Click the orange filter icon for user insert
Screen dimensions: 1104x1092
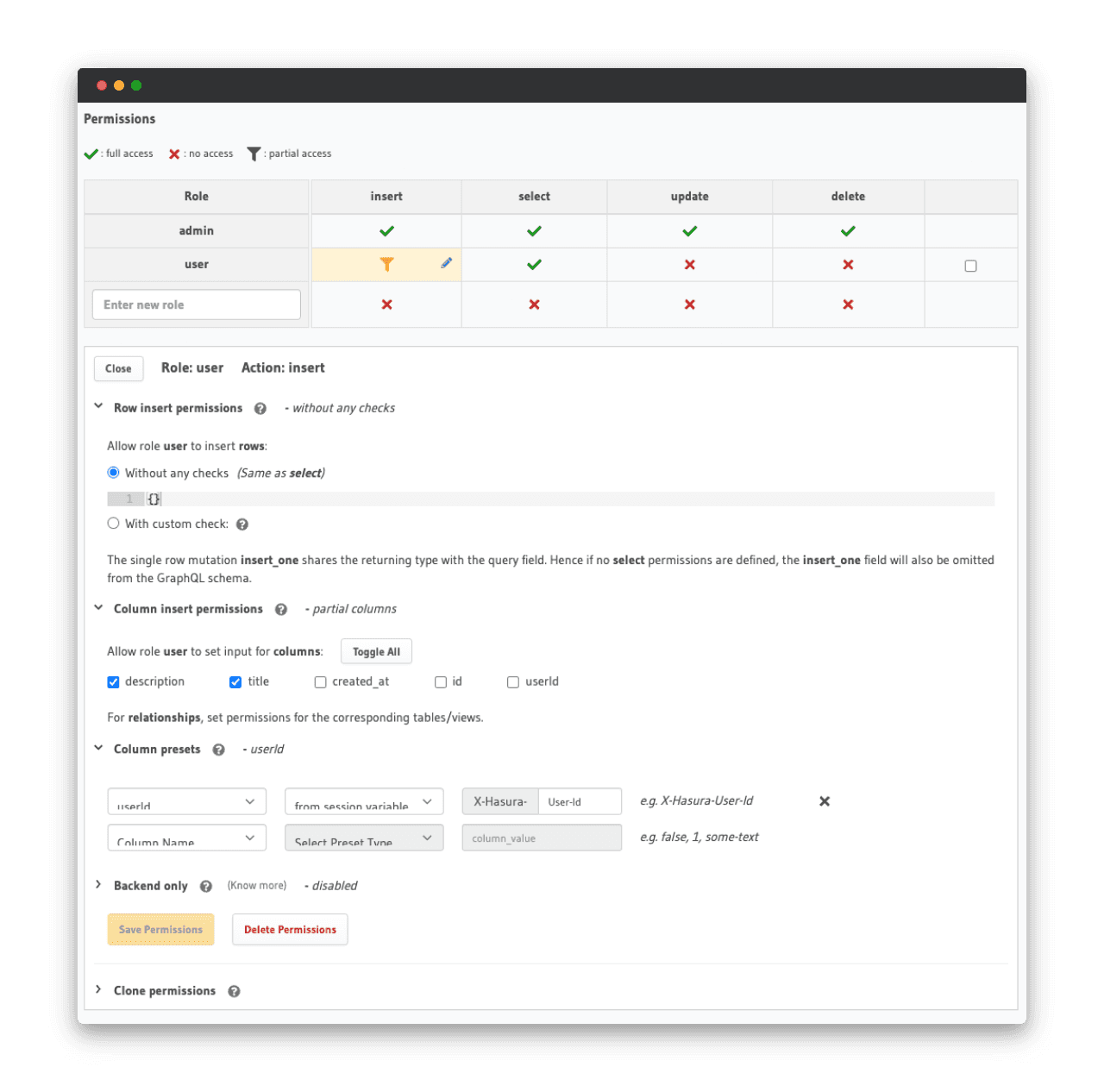(386, 265)
